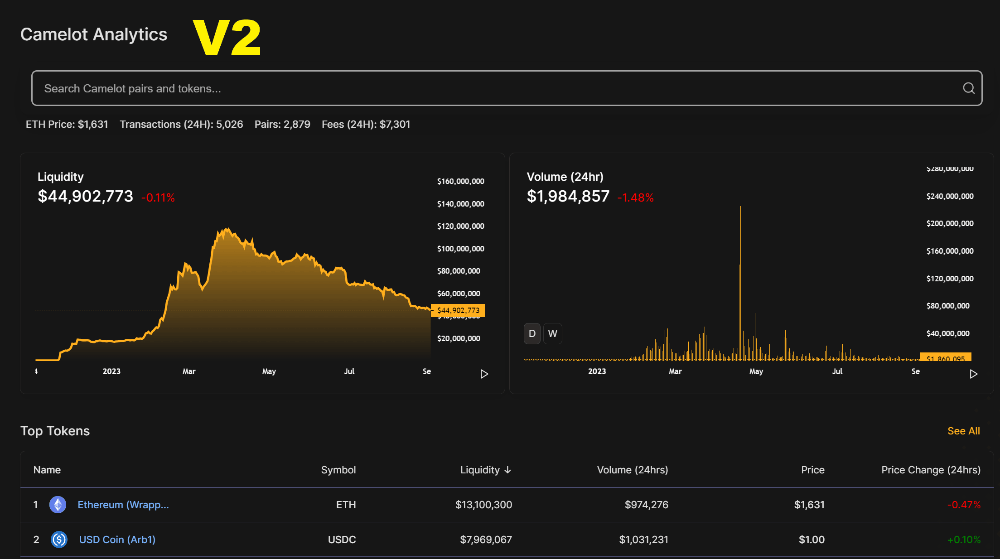Click the tallest volume spike bar
The image size is (1000, 559).
point(740,284)
